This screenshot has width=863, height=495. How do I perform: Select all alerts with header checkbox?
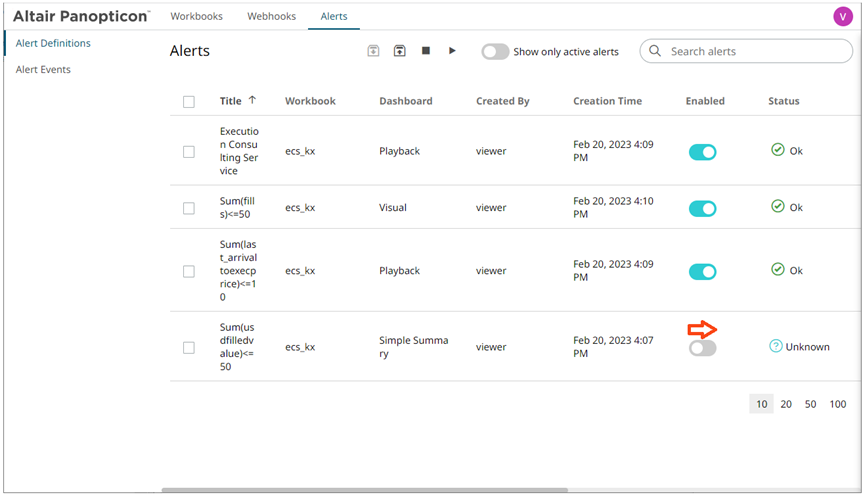tap(189, 102)
